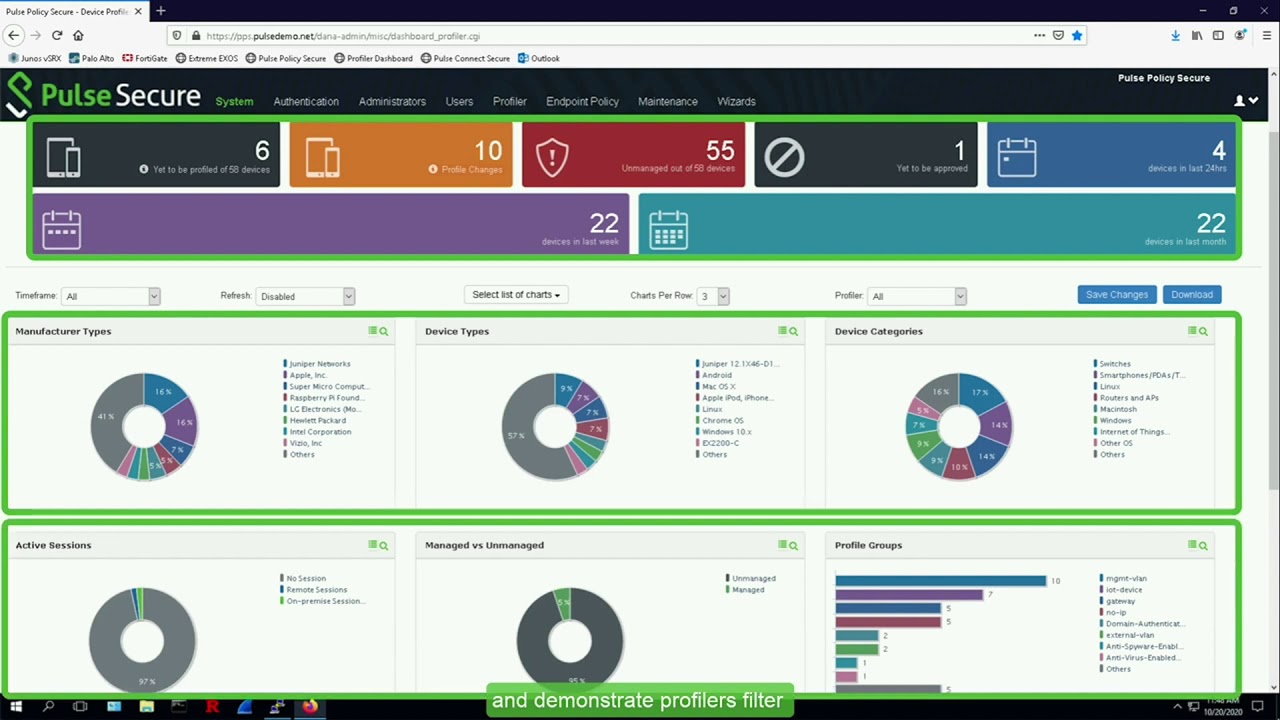Image resolution: width=1280 pixels, height=720 pixels.
Task: Click the Remote Sessions legend entry
Action: 314,590
